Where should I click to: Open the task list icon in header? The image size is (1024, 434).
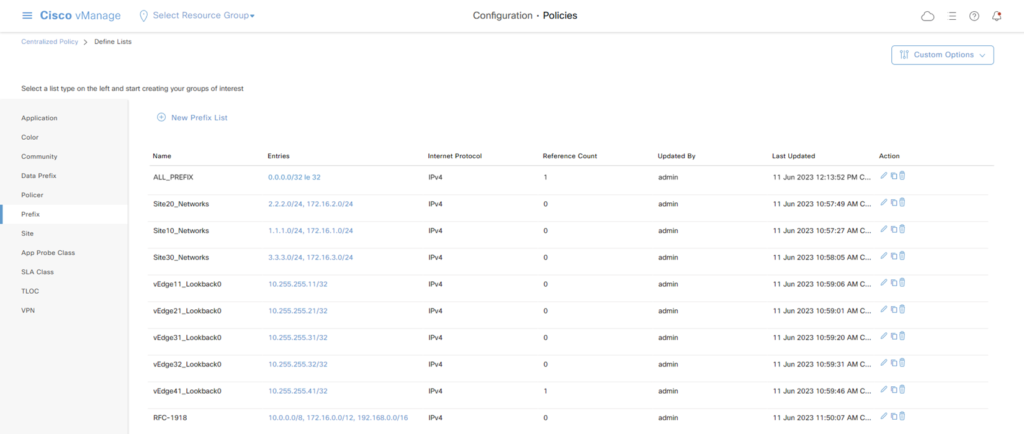(951, 16)
